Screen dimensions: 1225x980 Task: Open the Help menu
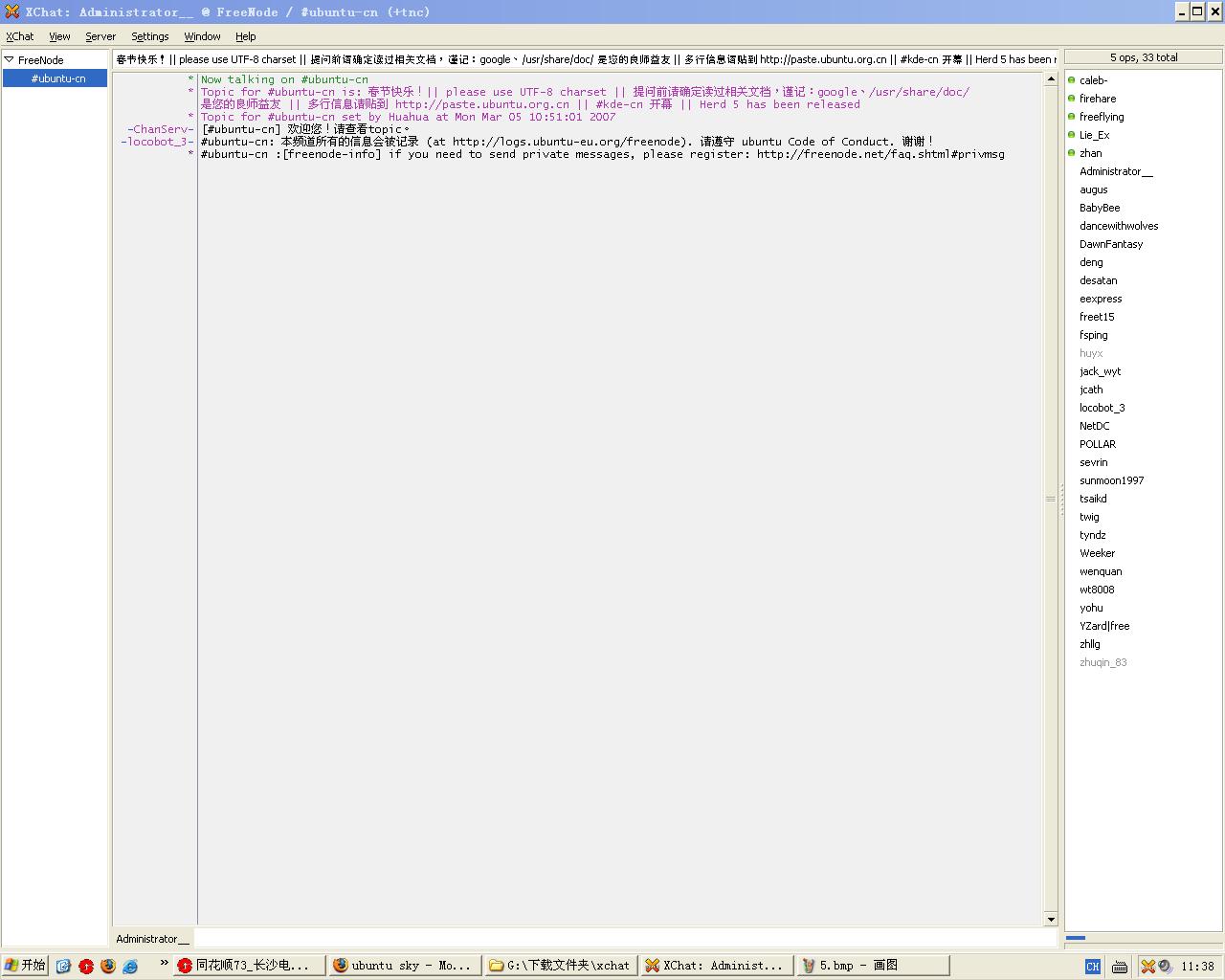tap(246, 36)
